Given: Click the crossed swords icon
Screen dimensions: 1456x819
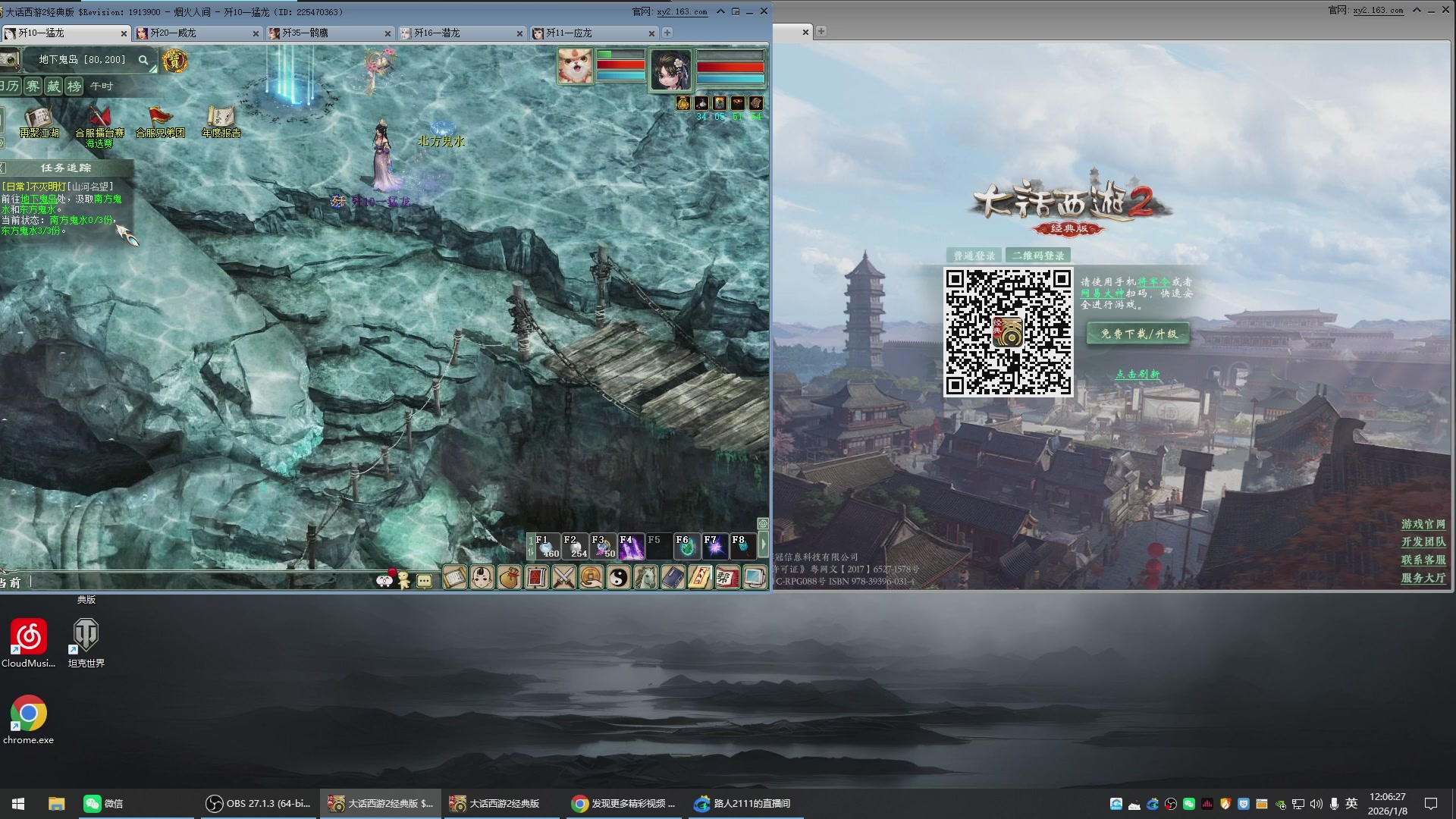Looking at the screenshot, I should tap(564, 578).
